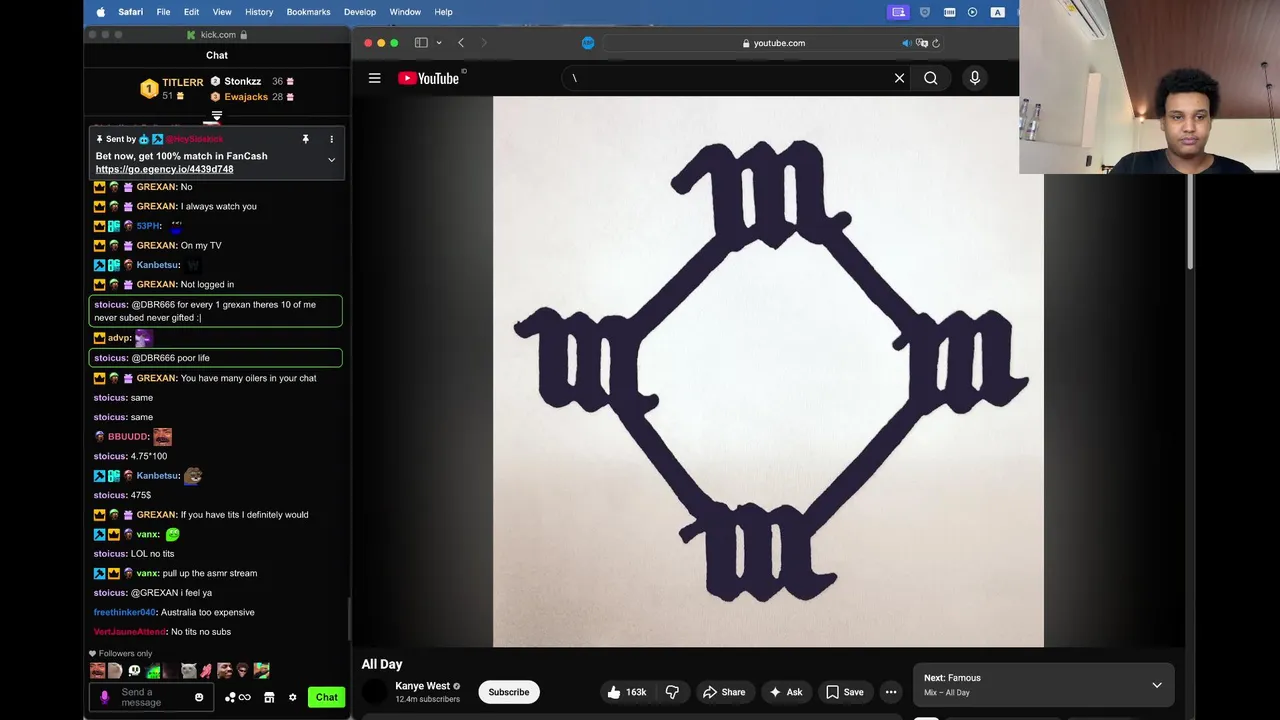
Task: Send message with green Chat button
Action: click(327, 697)
